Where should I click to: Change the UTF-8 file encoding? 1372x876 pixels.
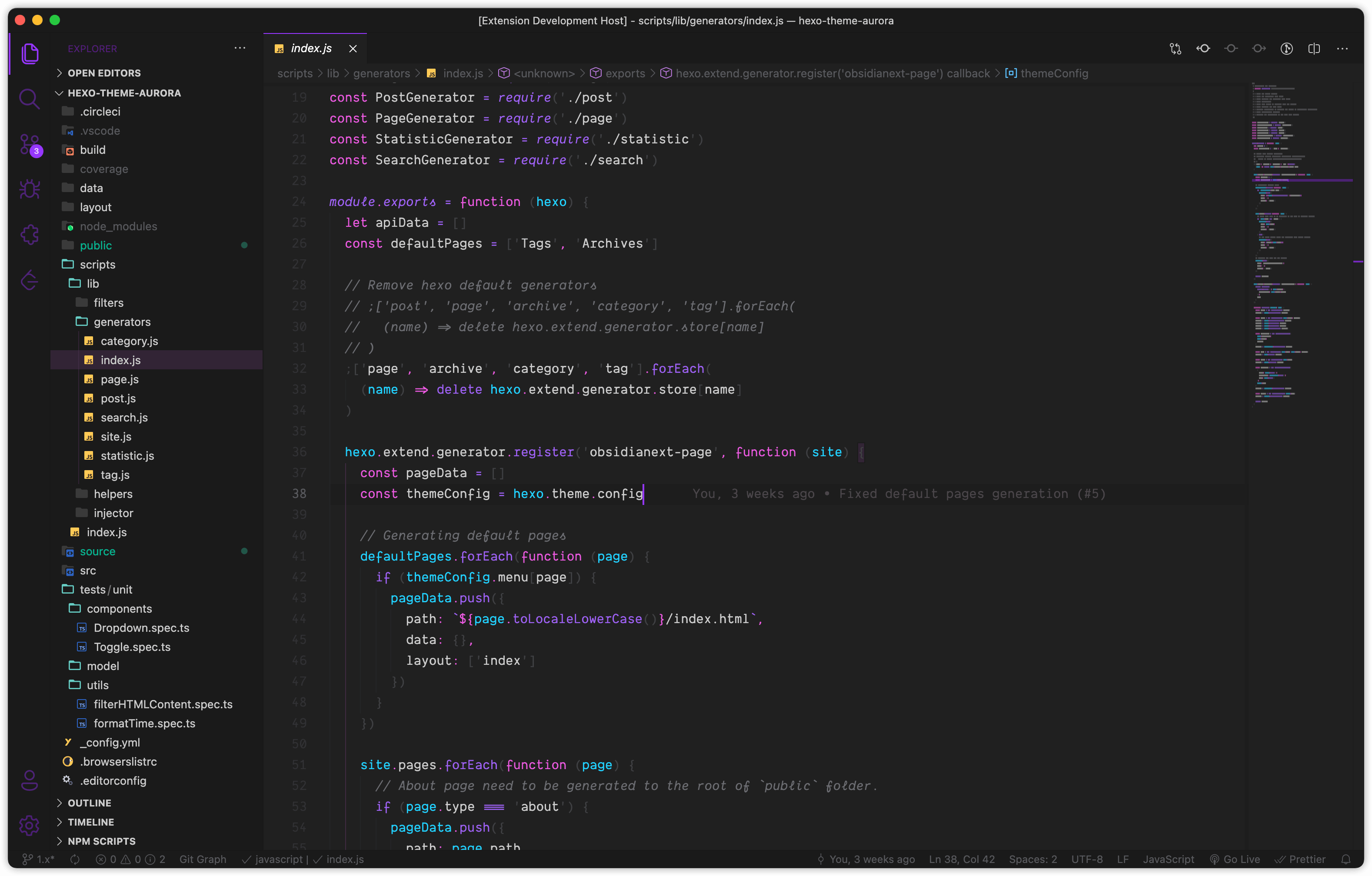1086,859
